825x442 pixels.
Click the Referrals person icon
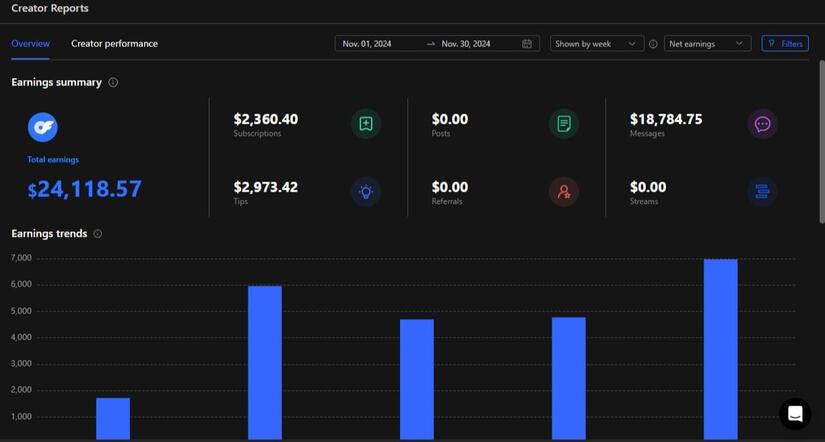click(x=564, y=192)
